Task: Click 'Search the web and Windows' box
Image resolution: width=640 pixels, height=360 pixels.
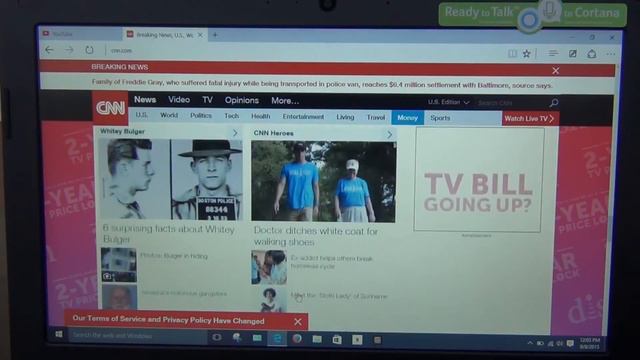Action: (x=137, y=336)
